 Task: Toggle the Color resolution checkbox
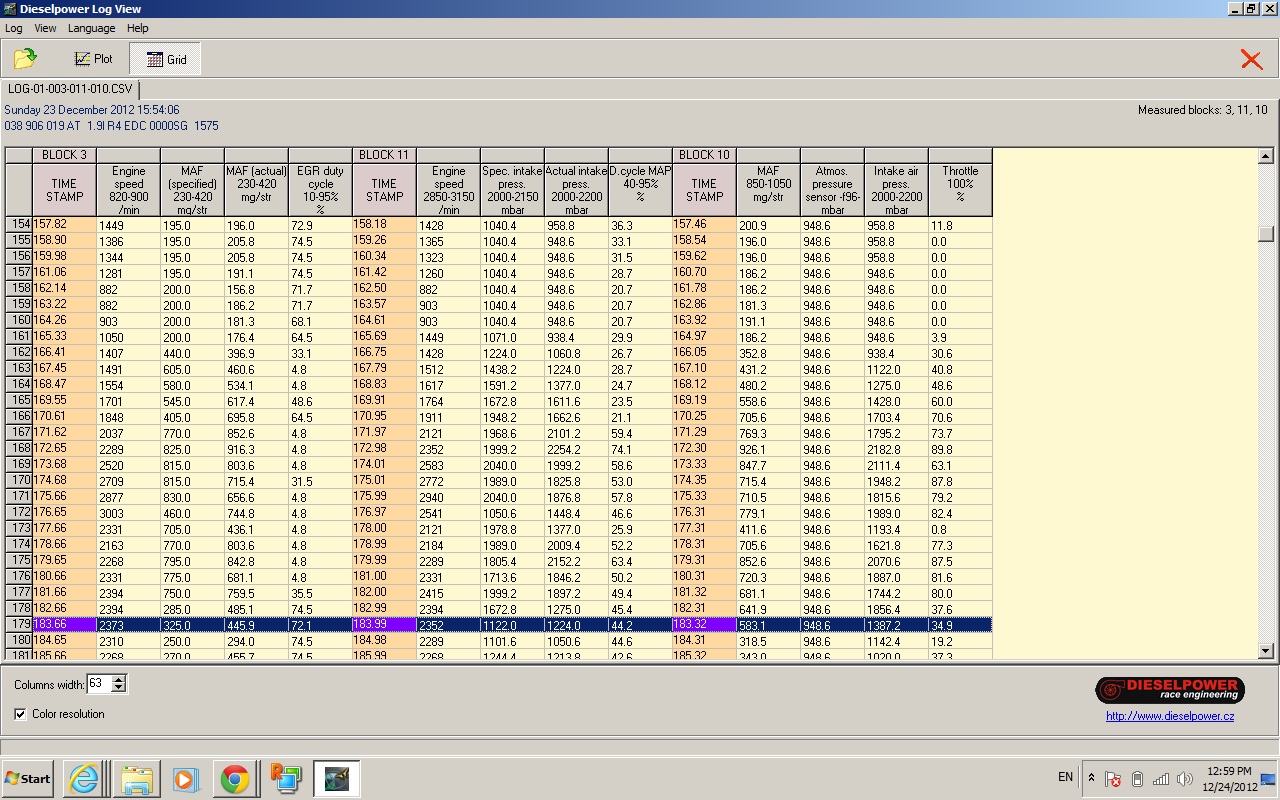coord(21,714)
